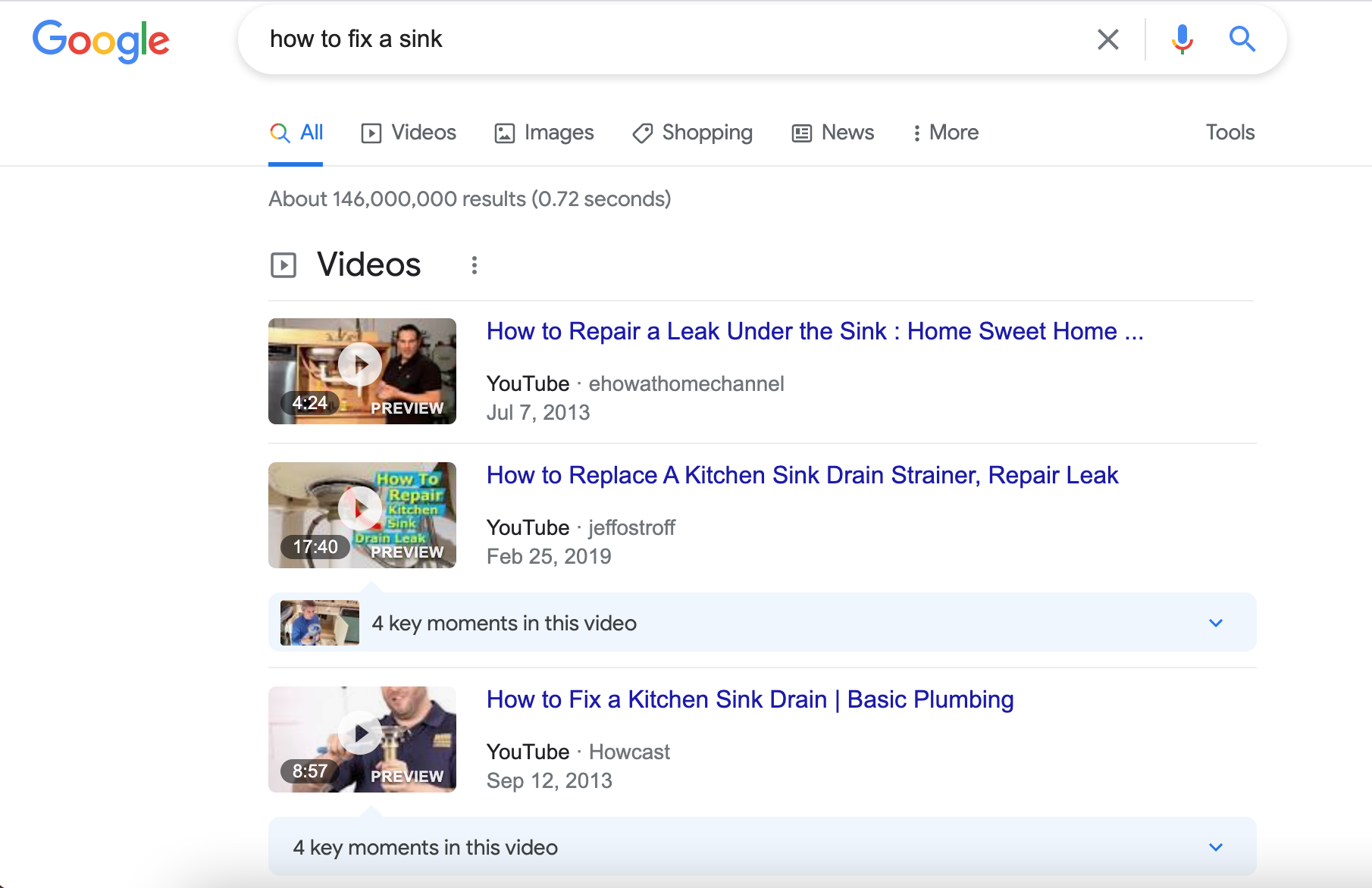Play the 8:57 Howcast video thumbnail

pyautogui.click(x=362, y=739)
